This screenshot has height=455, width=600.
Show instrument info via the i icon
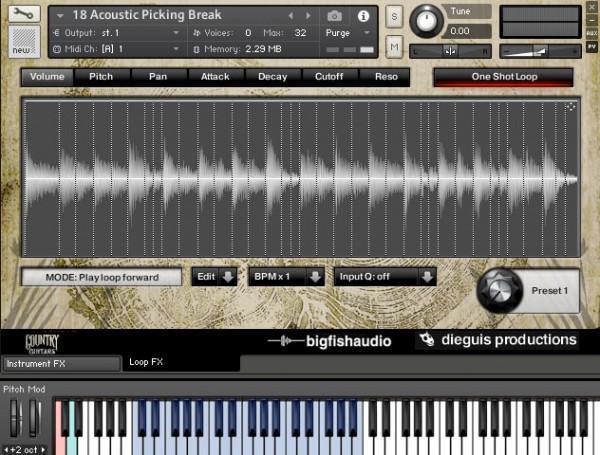point(362,16)
